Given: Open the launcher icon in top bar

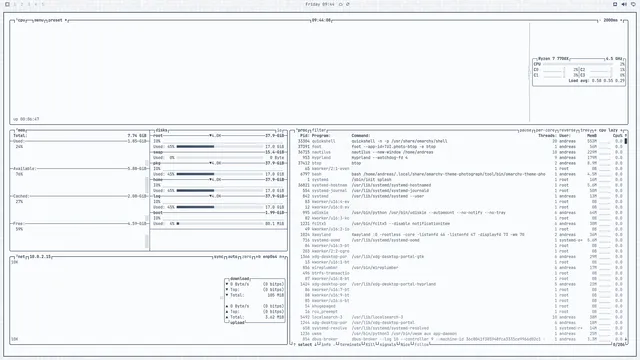Looking at the screenshot, I should pos(7,4).
